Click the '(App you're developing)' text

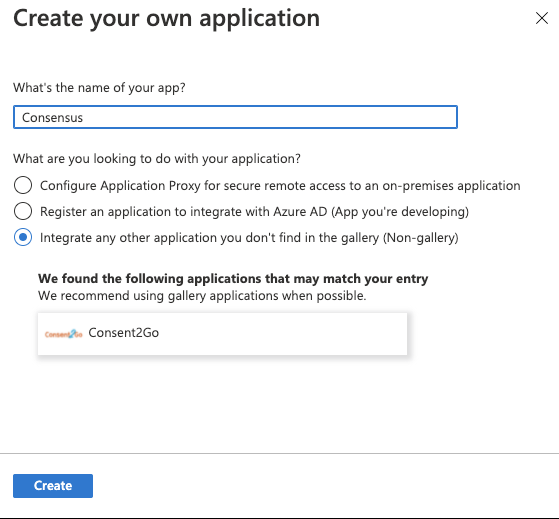(400, 212)
